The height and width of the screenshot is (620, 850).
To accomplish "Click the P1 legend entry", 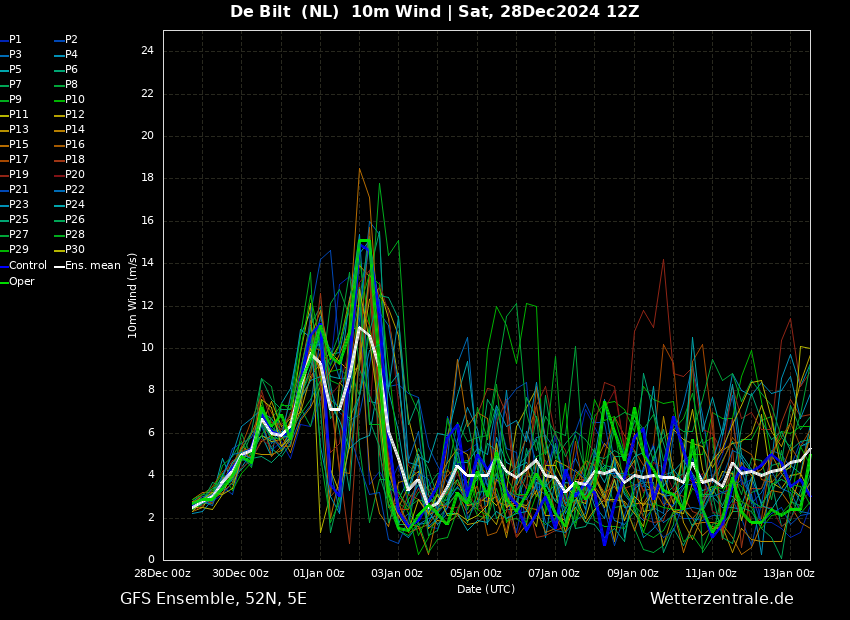I will point(15,40).
